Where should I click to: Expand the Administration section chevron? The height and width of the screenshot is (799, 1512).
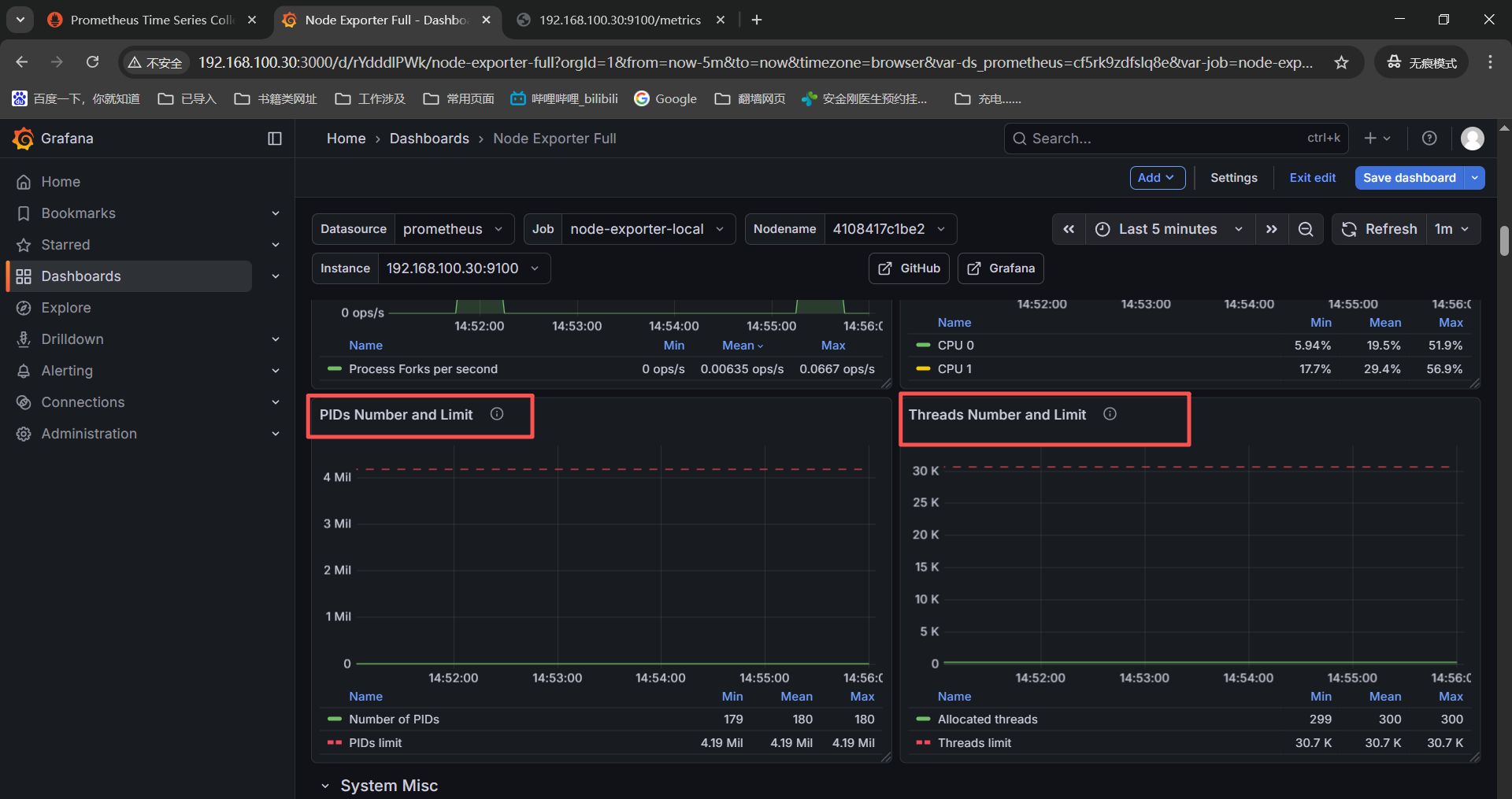[276, 434]
